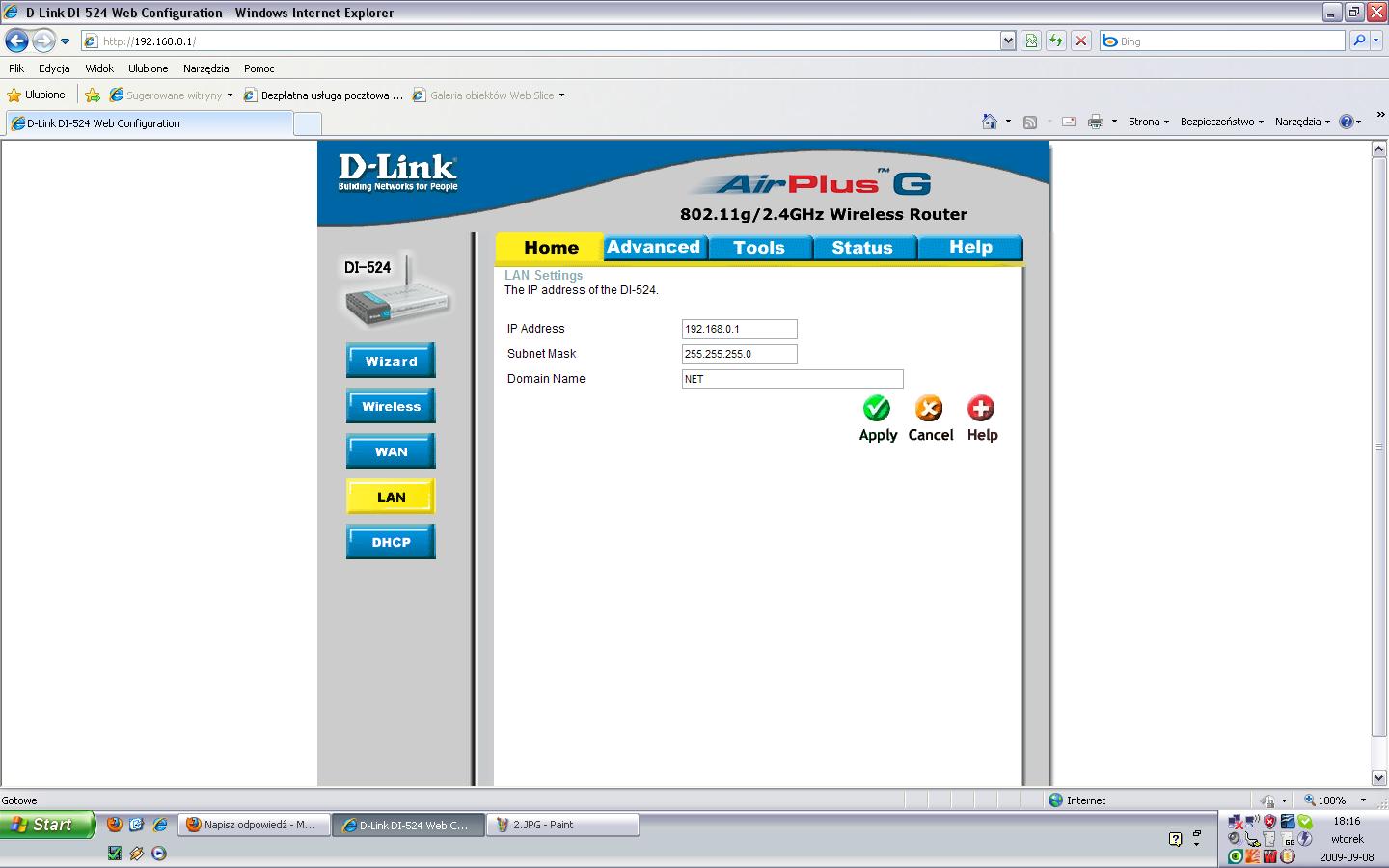Open the Ulubione menu in menu bar
The height and width of the screenshot is (868, 1389).
[x=149, y=68]
